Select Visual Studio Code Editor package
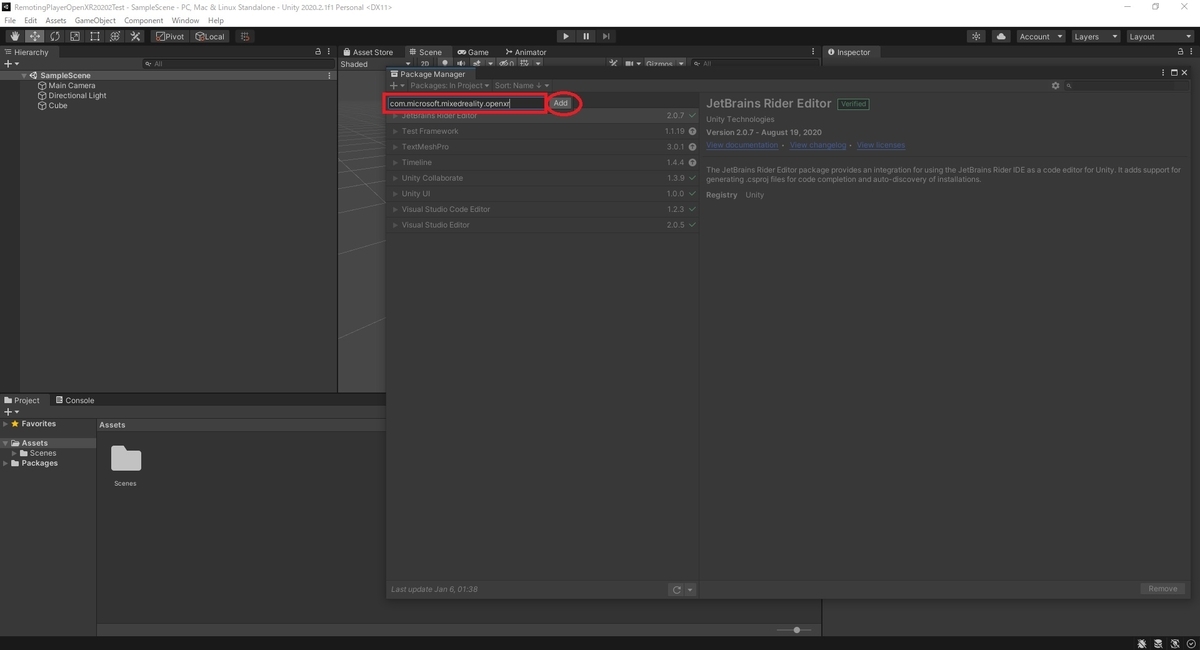 tap(543, 209)
